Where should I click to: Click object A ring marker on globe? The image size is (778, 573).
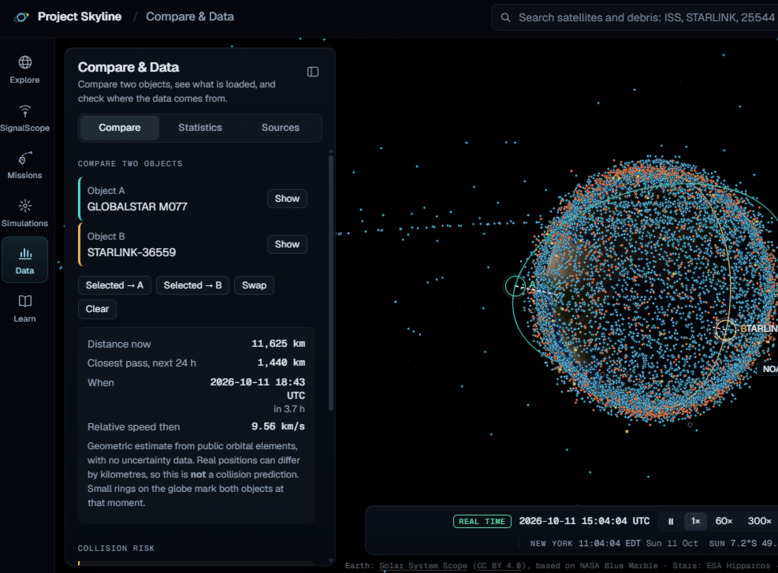(x=516, y=286)
